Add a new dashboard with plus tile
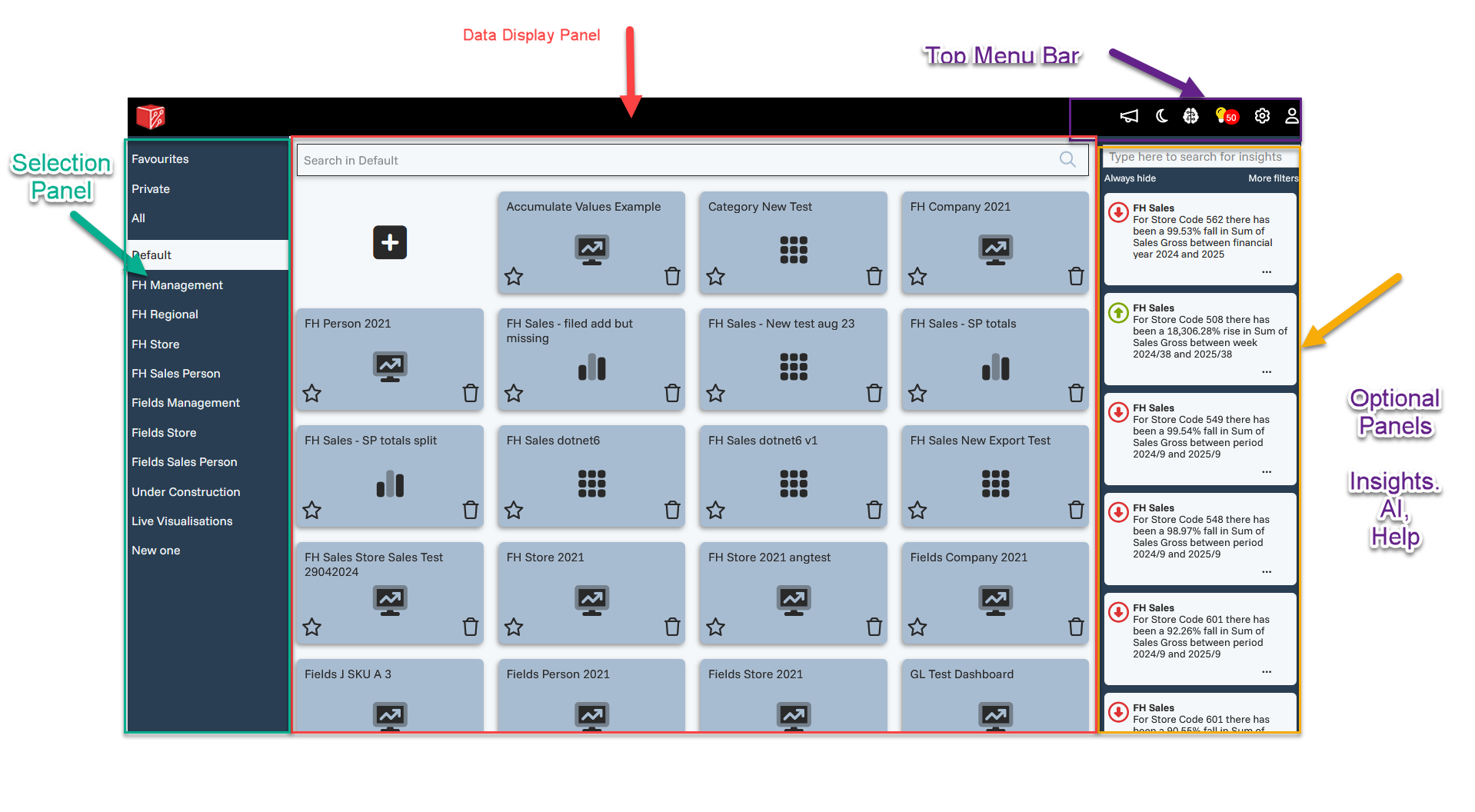Screen dimensions: 1475x812 click(x=390, y=242)
